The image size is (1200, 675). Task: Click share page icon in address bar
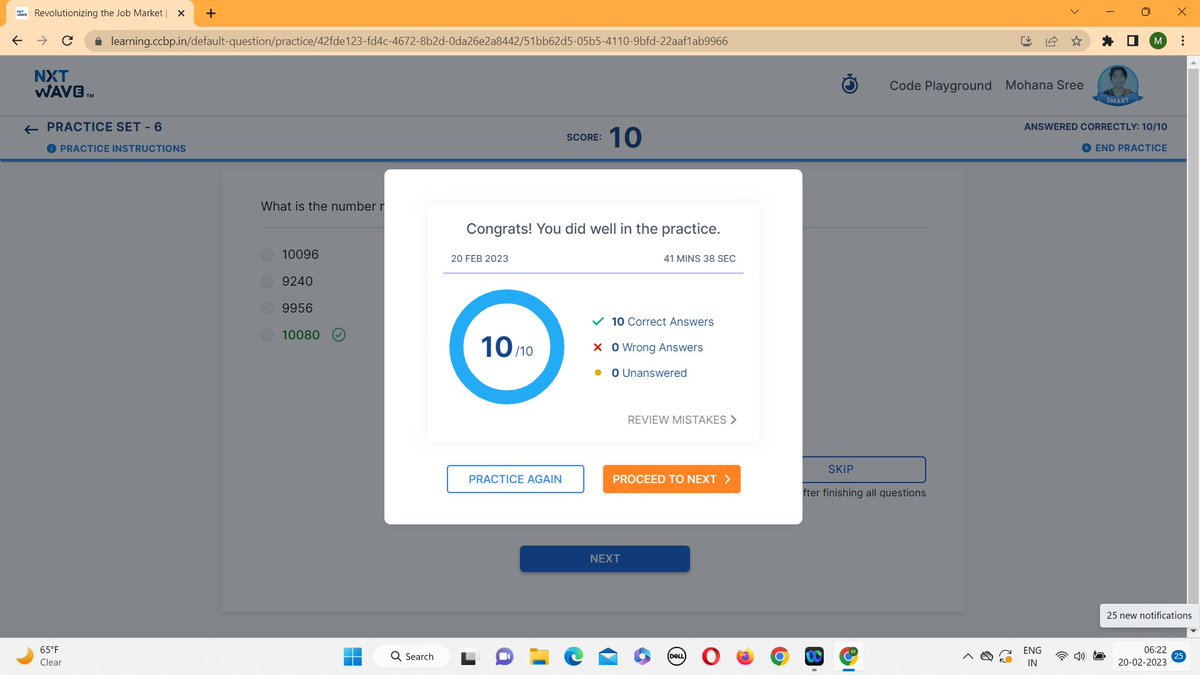click(x=1052, y=41)
